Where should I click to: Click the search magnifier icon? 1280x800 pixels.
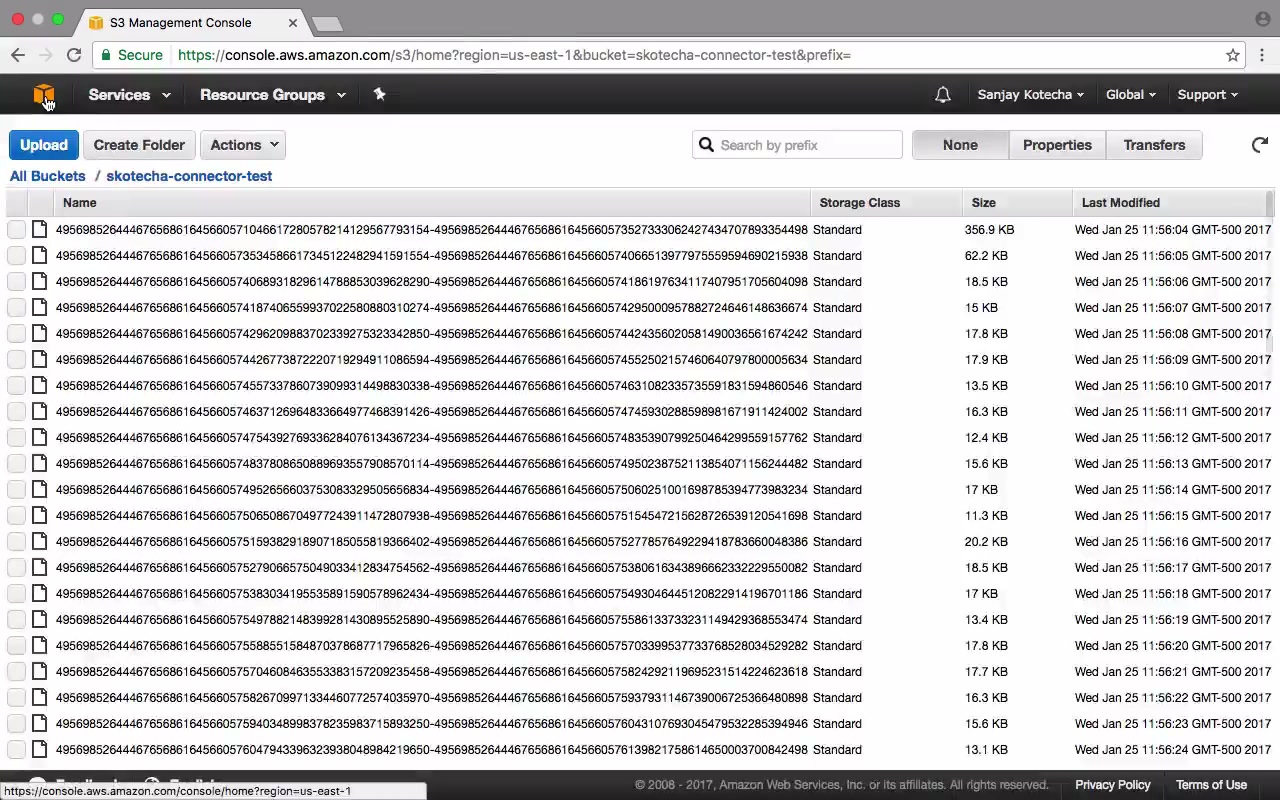coord(706,145)
